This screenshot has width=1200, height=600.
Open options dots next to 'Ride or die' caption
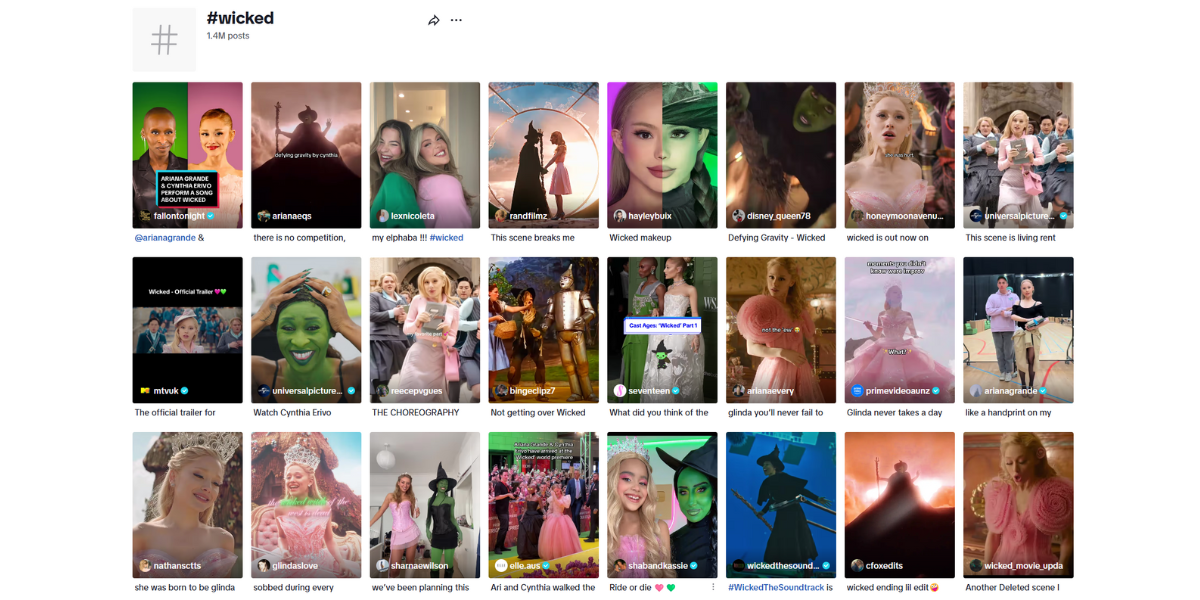(713, 587)
